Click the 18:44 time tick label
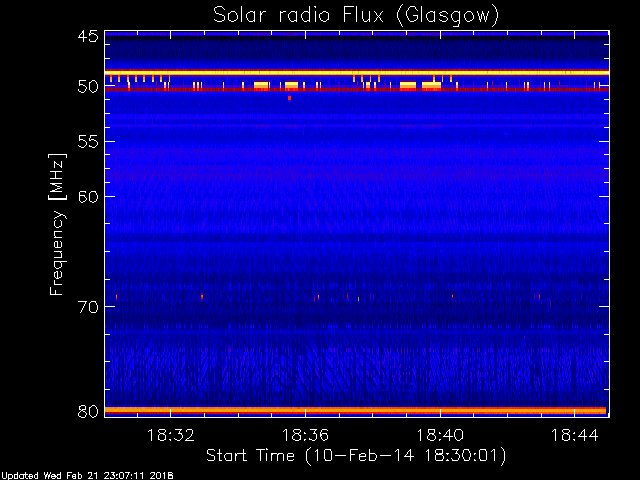 tap(575, 435)
